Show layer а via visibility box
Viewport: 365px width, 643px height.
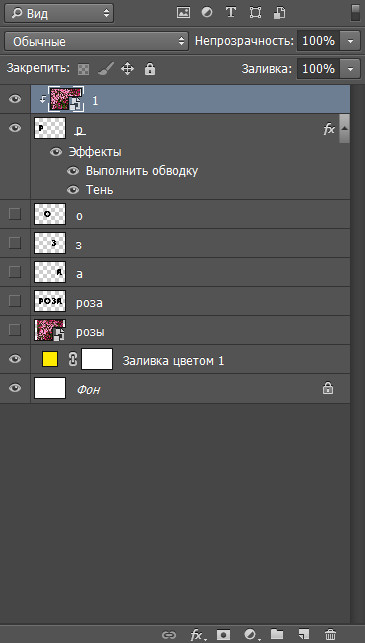pyautogui.click(x=15, y=272)
